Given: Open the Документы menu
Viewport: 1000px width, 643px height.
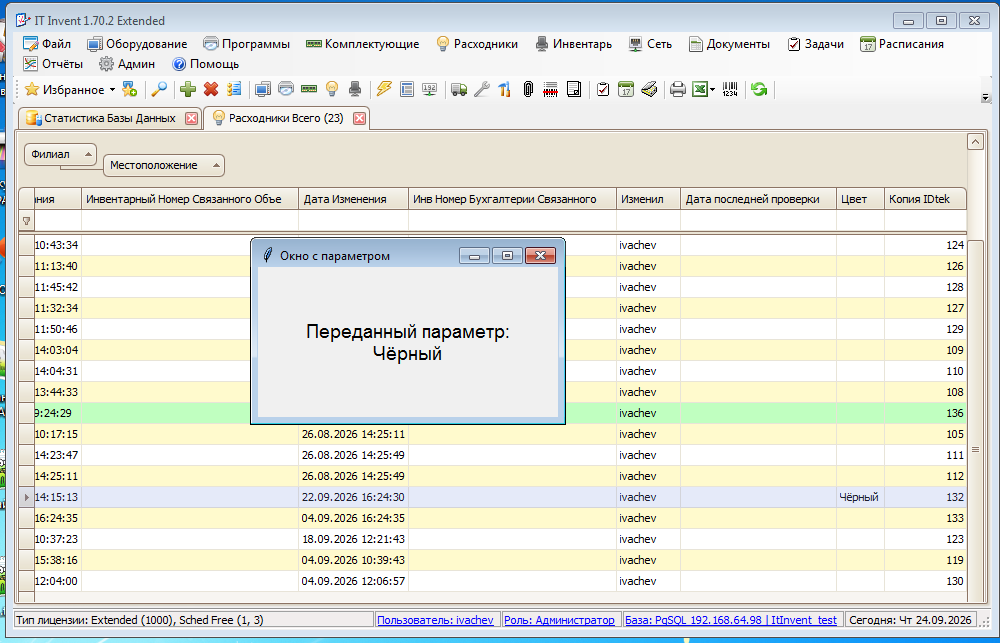Looking at the screenshot, I should pyautogui.click(x=730, y=44).
